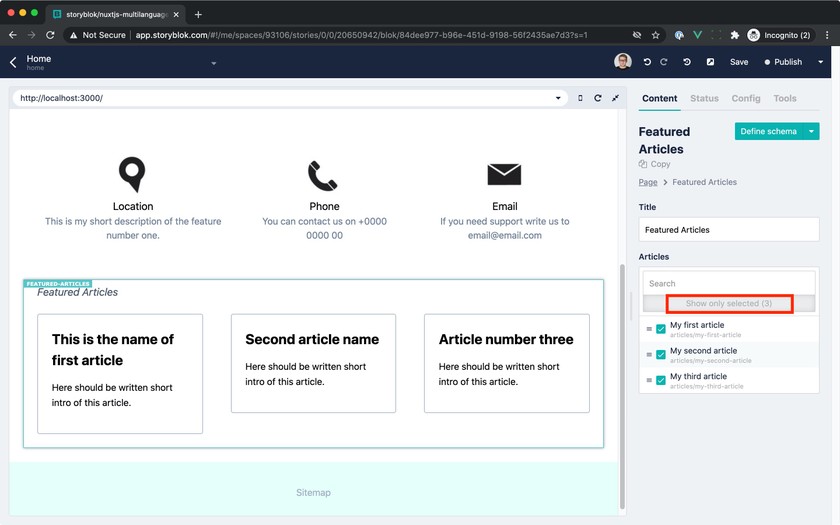The height and width of the screenshot is (525, 840).
Task: Click the browser back arrow
Action: 13,35
